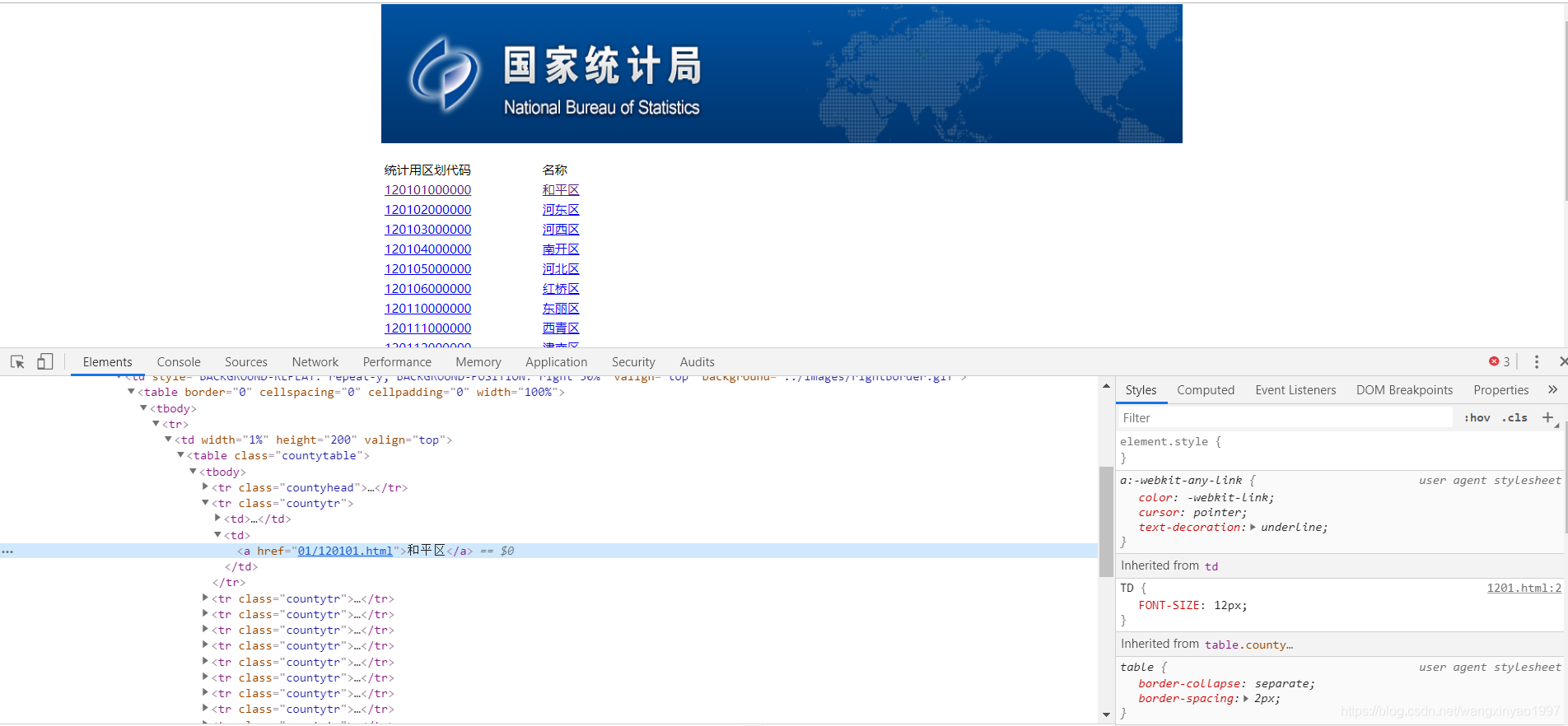Follow the 01/120101.html href link
The height and width of the screenshot is (726, 1568).
[x=345, y=551]
